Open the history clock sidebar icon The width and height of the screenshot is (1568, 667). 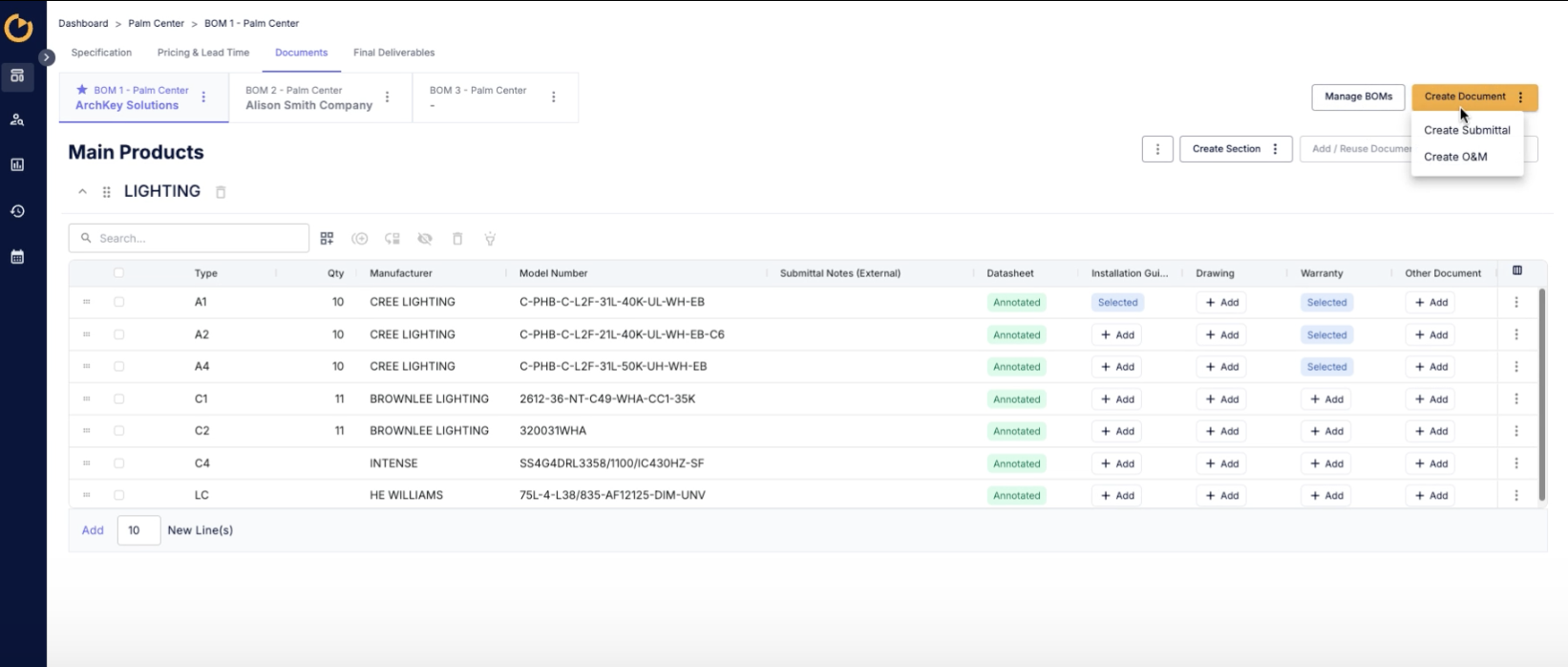click(17, 211)
